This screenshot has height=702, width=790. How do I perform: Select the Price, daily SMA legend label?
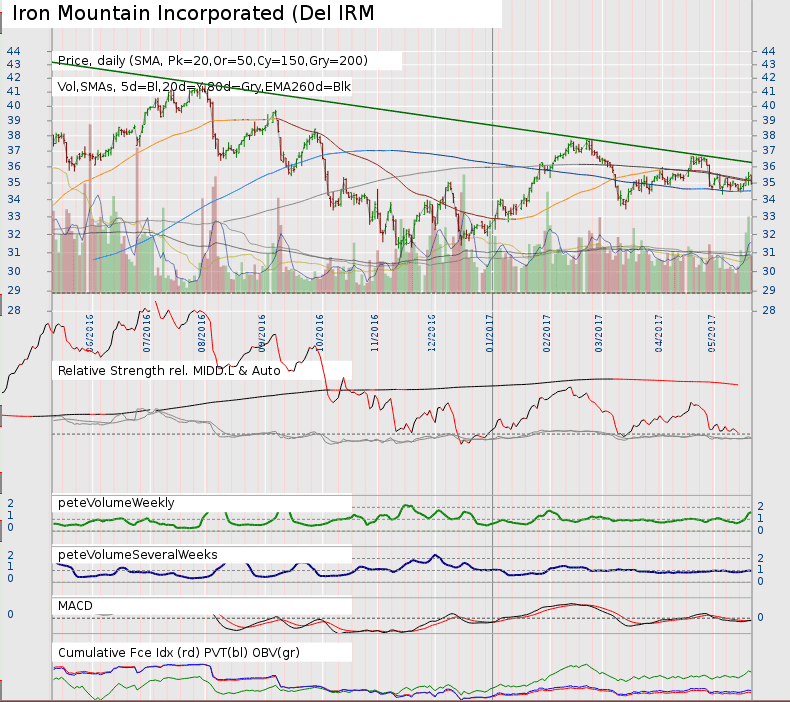pos(213,61)
